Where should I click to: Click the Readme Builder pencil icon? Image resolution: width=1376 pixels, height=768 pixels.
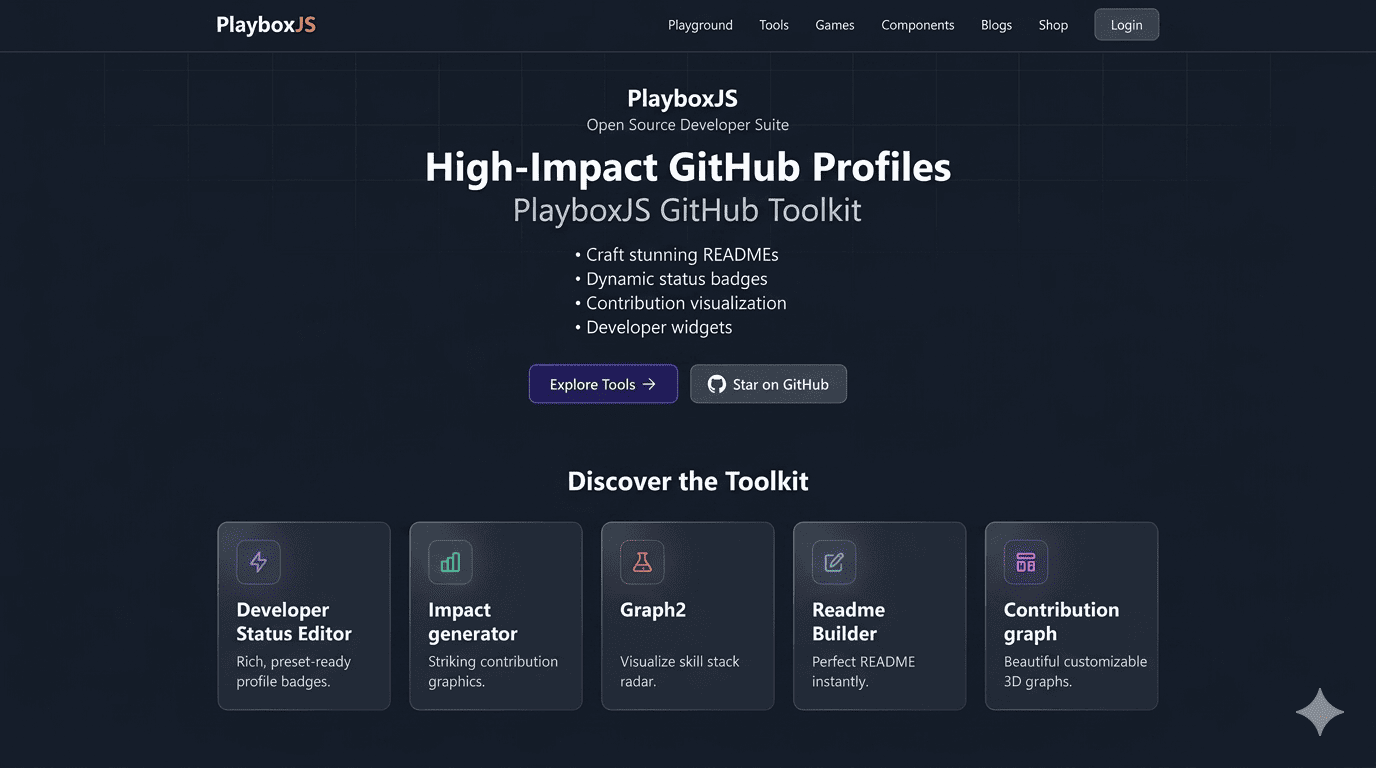coord(834,562)
